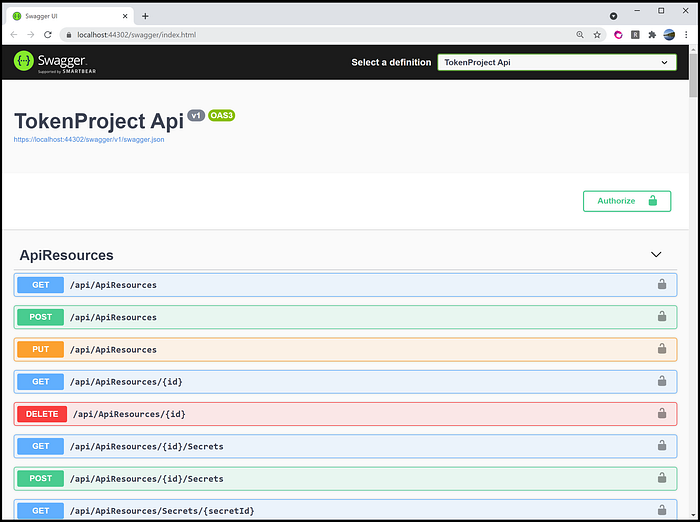Expand POST /api/ApiResources operation
700x522 pixels.
tap(345, 317)
